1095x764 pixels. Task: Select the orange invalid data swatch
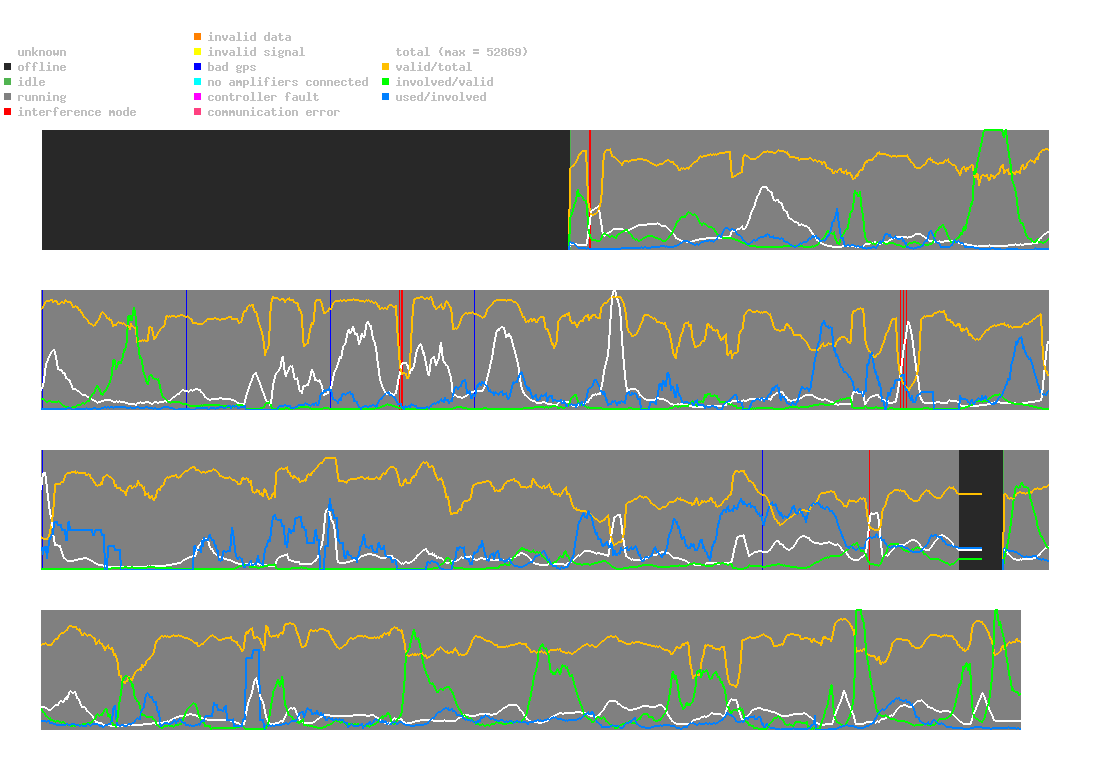pos(198,37)
